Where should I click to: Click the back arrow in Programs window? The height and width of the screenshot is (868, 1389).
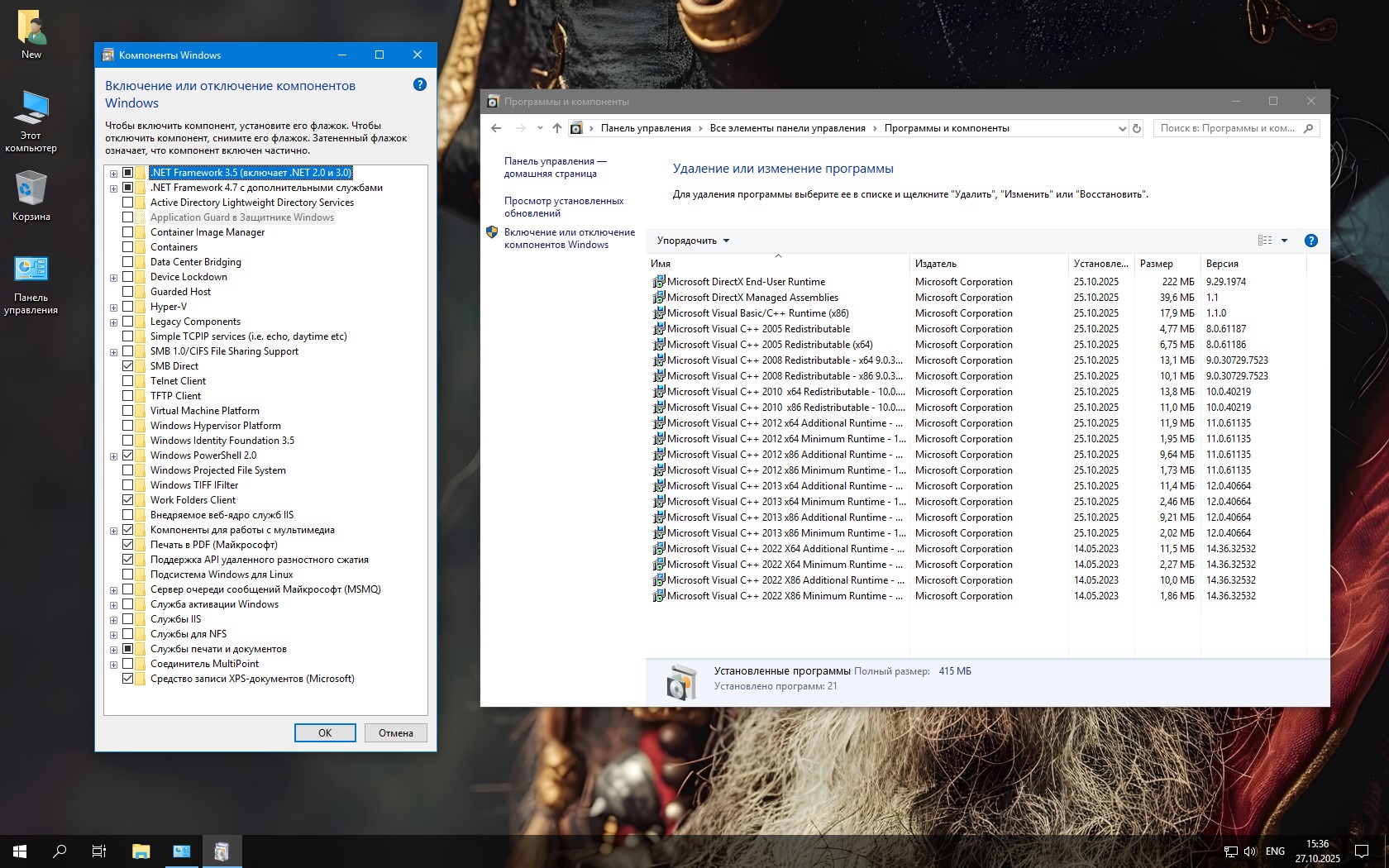[496, 128]
